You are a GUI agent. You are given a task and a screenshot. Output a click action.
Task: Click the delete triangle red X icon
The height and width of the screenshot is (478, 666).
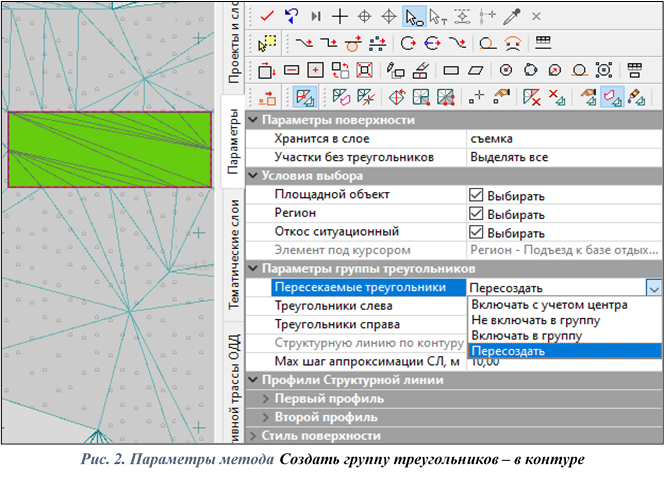(x=531, y=97)
